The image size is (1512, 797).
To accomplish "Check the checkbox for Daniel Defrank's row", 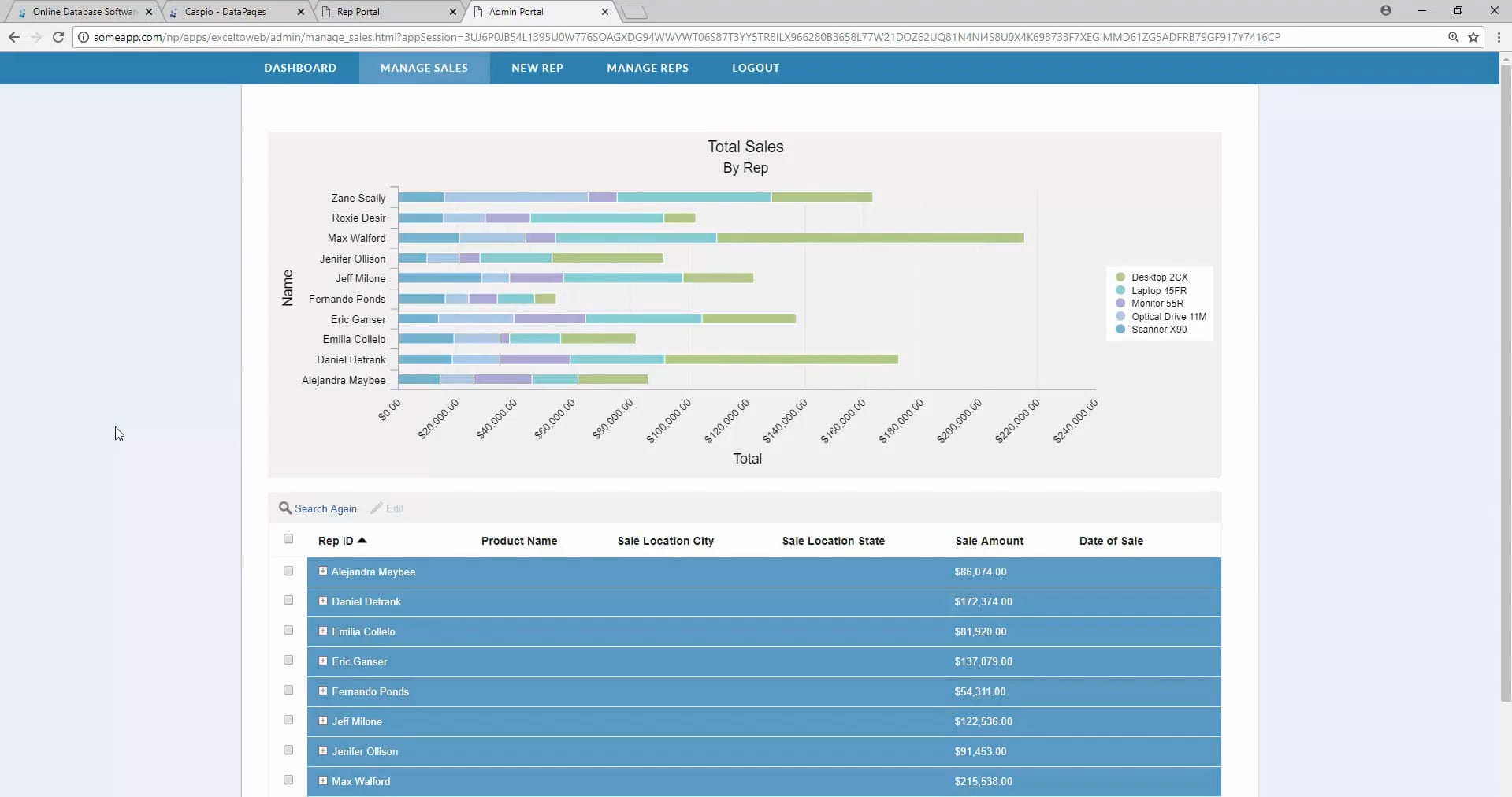I will coord(288,600).
